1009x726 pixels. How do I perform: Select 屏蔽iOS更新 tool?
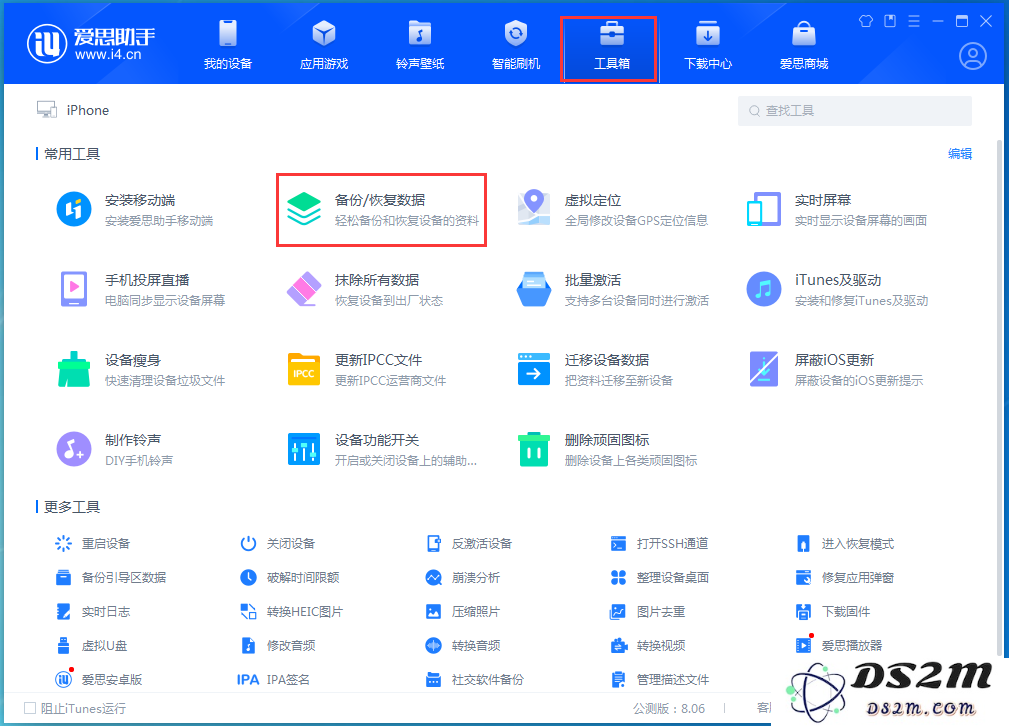835,369
